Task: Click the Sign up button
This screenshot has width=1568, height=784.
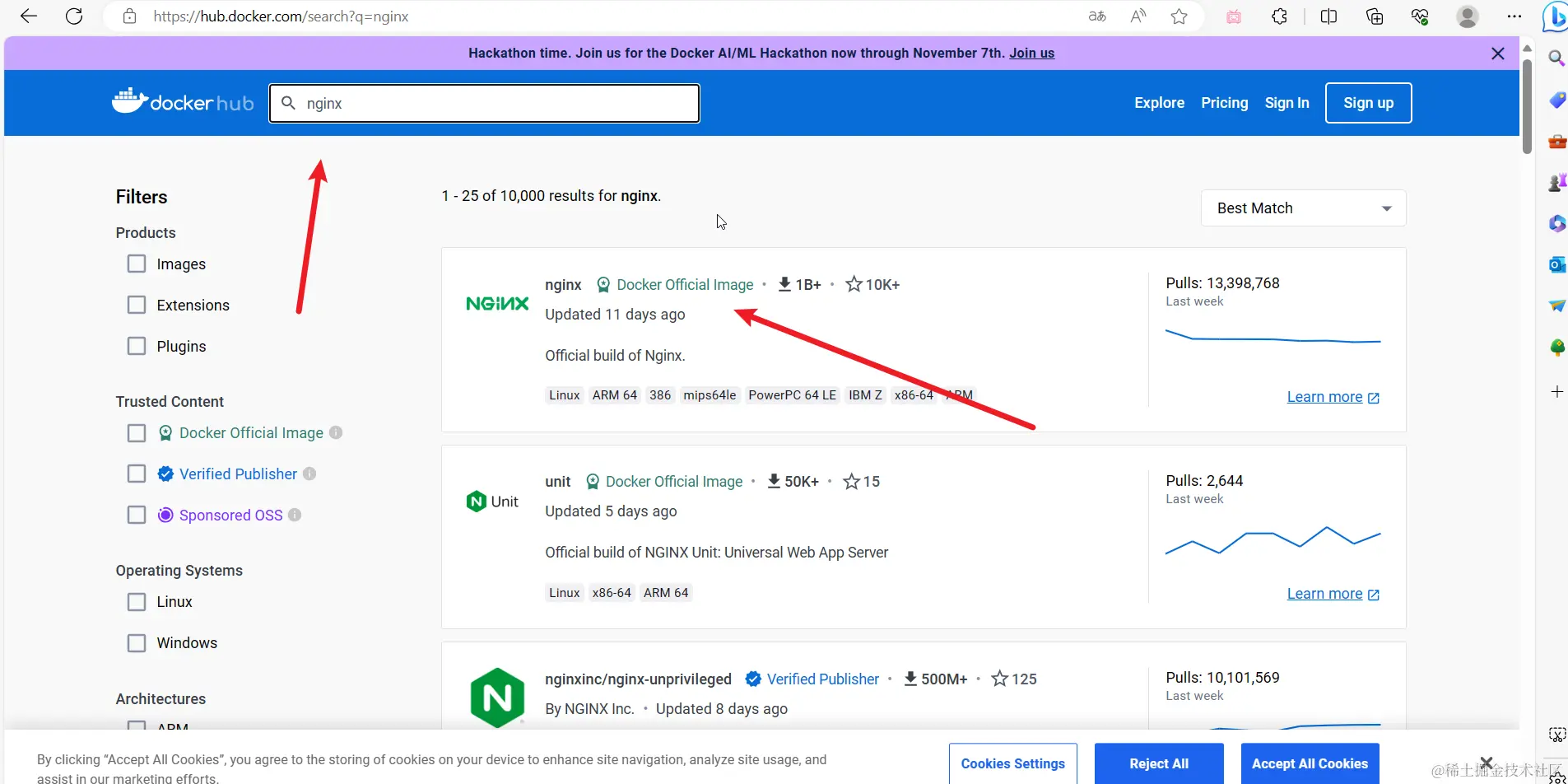Action: pyautogui.click(x=1368, y=103)
